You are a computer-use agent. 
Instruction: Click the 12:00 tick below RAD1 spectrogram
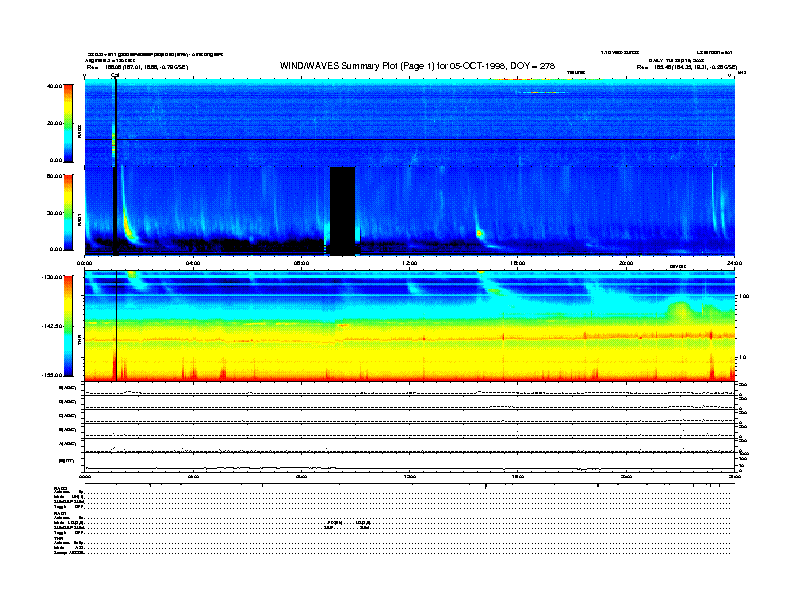410,263
